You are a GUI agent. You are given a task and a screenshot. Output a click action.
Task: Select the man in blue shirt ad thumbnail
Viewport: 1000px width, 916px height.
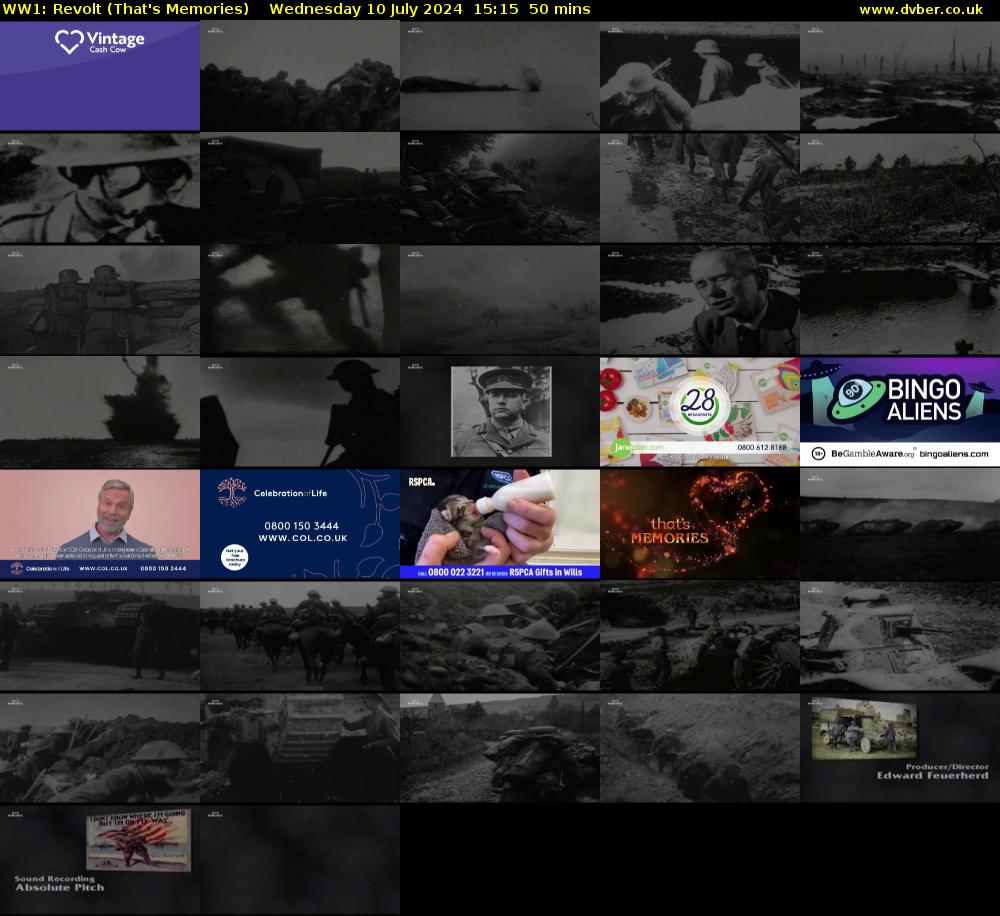[x=100, y=524]
